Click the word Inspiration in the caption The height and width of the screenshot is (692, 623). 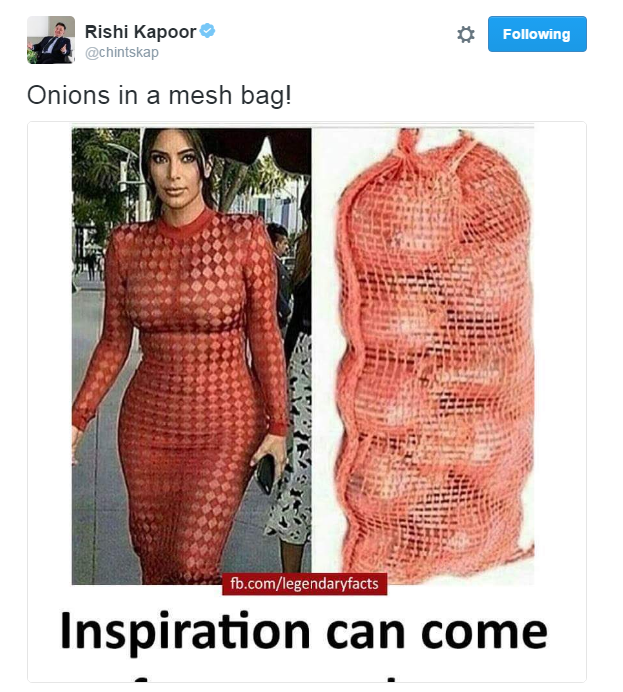click(185, 633)
